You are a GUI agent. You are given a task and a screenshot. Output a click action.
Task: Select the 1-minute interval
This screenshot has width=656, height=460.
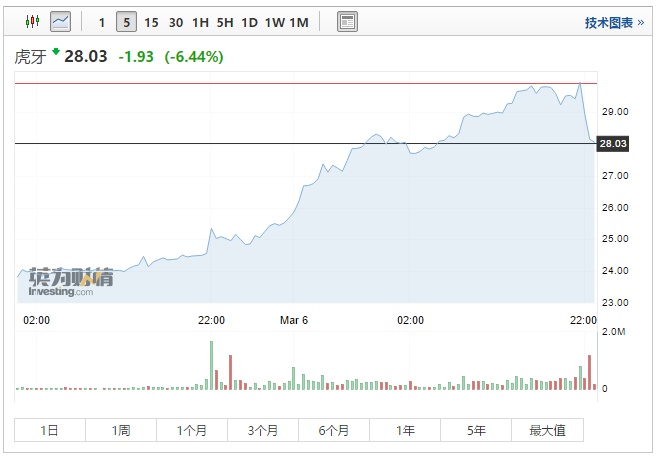click(x=101, y=22)
